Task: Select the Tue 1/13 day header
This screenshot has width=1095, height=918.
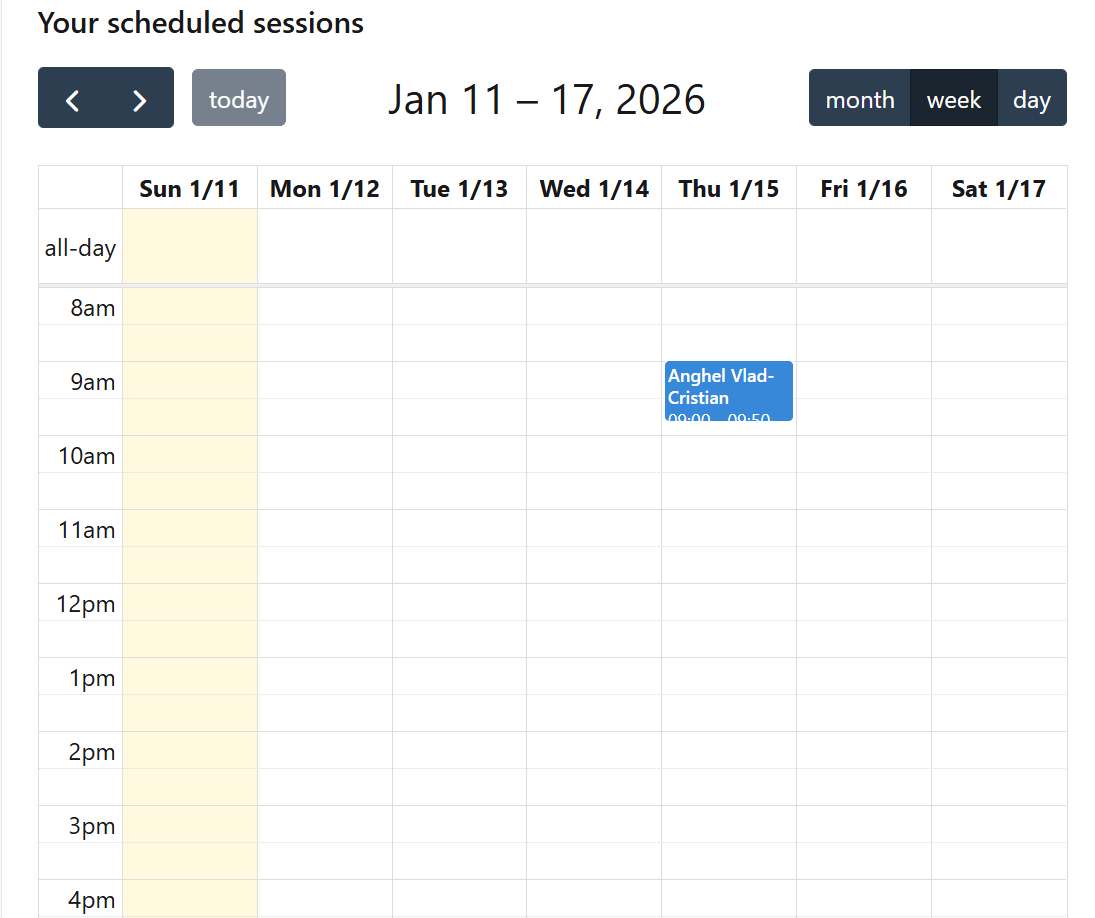Action: click(460, 188)
